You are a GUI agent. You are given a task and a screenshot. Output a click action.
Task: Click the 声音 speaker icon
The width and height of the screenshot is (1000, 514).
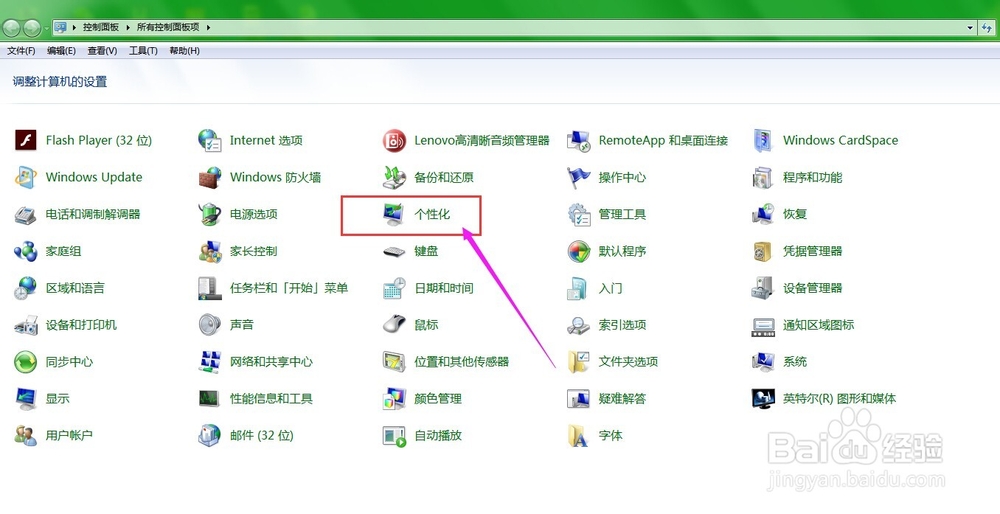[x=210, y=325]
